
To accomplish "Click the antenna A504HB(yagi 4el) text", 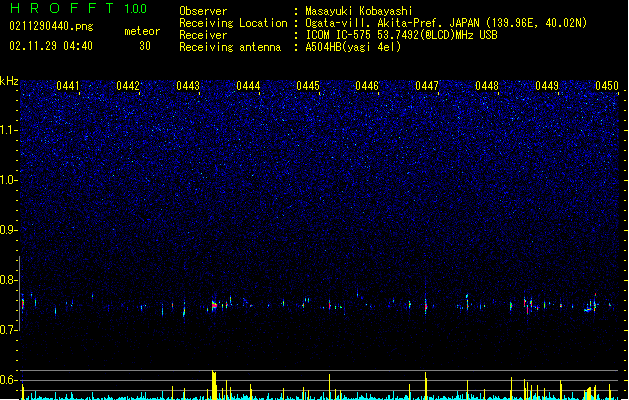I will 353,47.
